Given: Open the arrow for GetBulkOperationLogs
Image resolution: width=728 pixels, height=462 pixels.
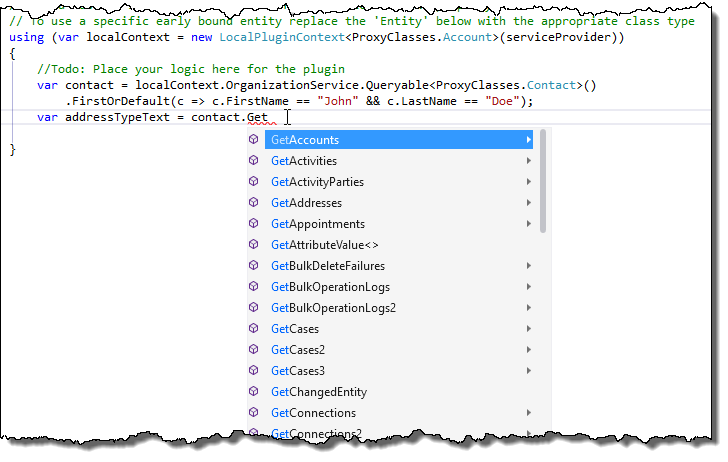Looking at the screenshot, I should coord(528,287).
